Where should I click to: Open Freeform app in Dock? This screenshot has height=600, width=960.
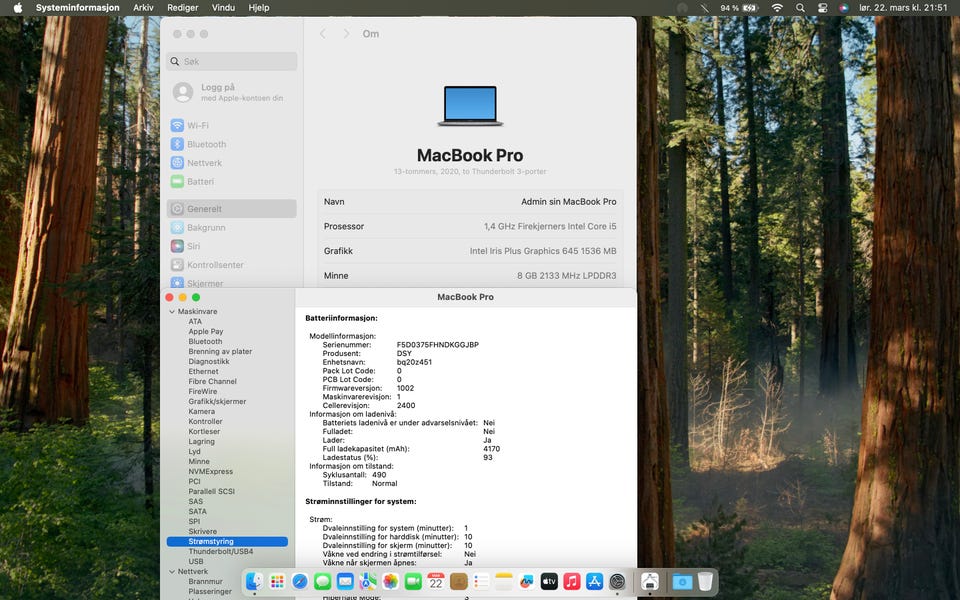(527, 581)
